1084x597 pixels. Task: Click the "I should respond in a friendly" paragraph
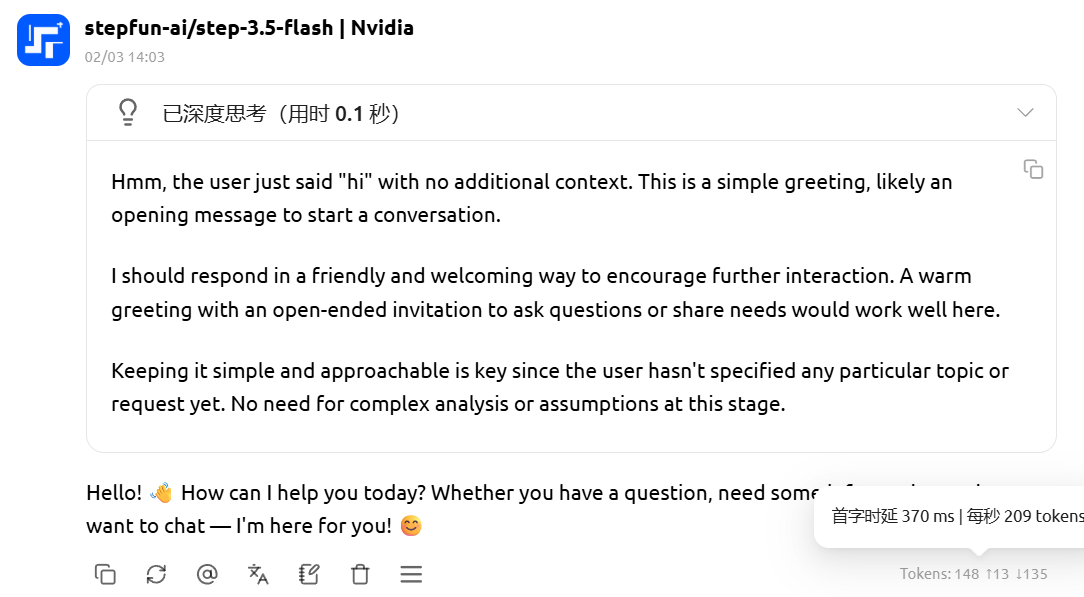coord(555,292)
